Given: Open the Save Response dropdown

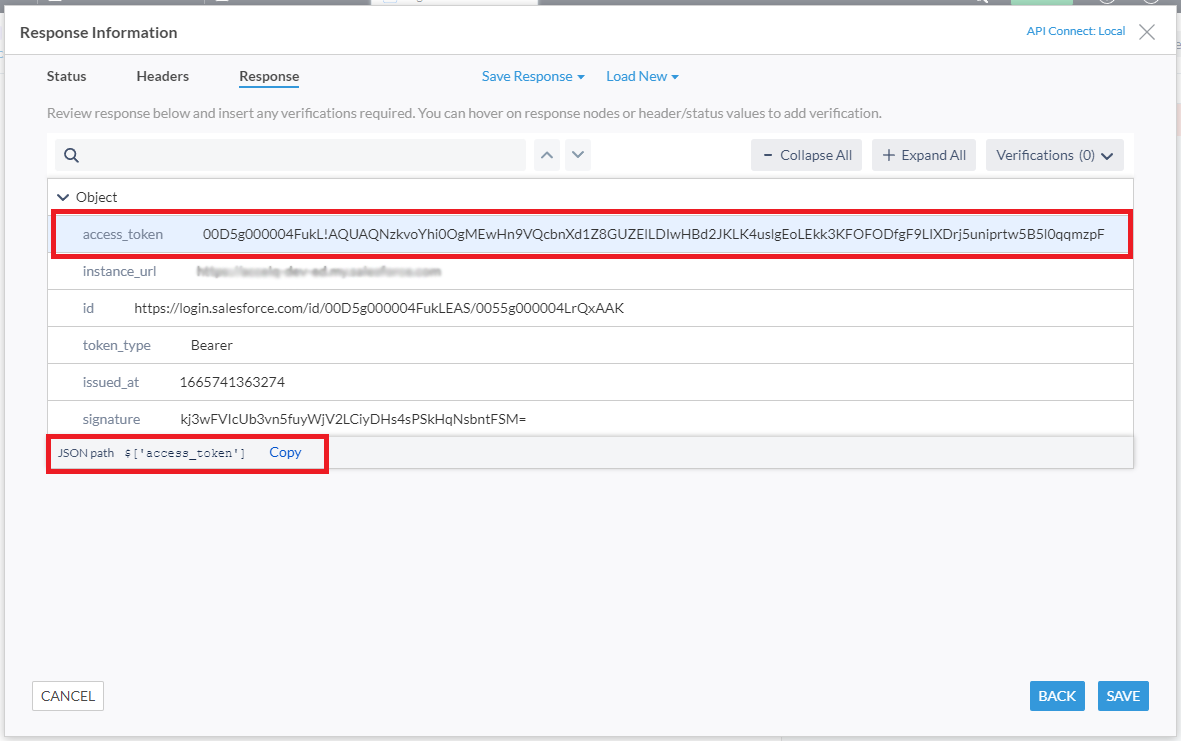Looking at the screenshot, I should [x=533, y=77].
